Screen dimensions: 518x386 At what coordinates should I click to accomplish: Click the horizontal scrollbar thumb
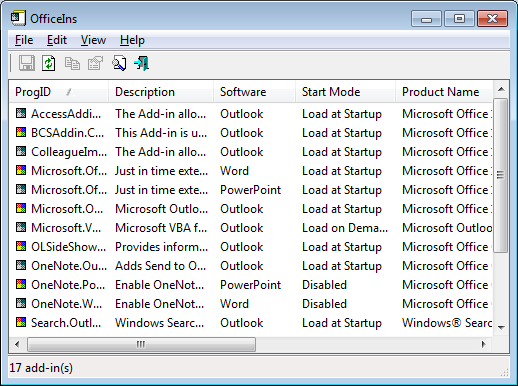pyautogui.click(x=141, y=344)
